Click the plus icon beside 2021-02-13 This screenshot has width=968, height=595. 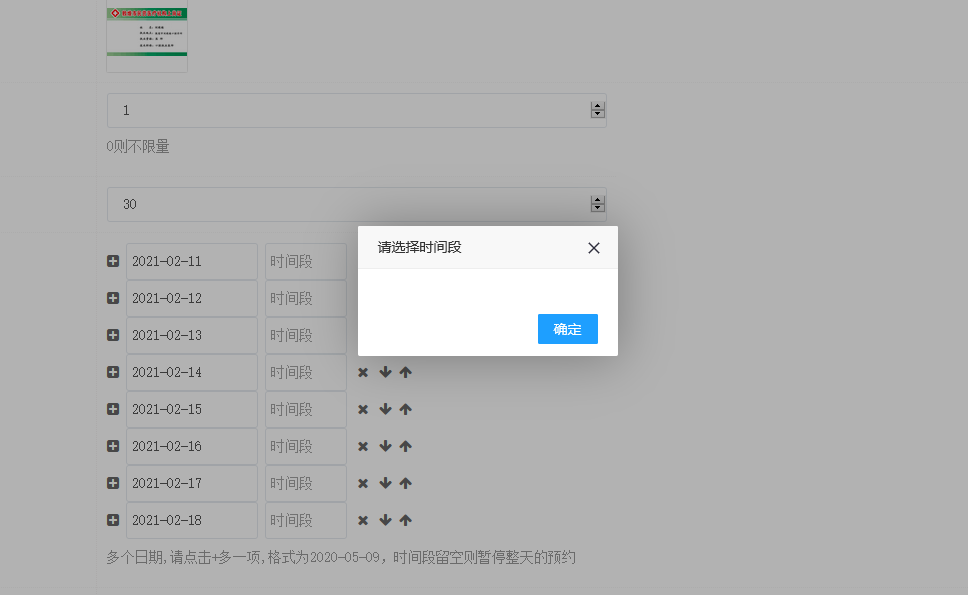(x=113, y=335)
